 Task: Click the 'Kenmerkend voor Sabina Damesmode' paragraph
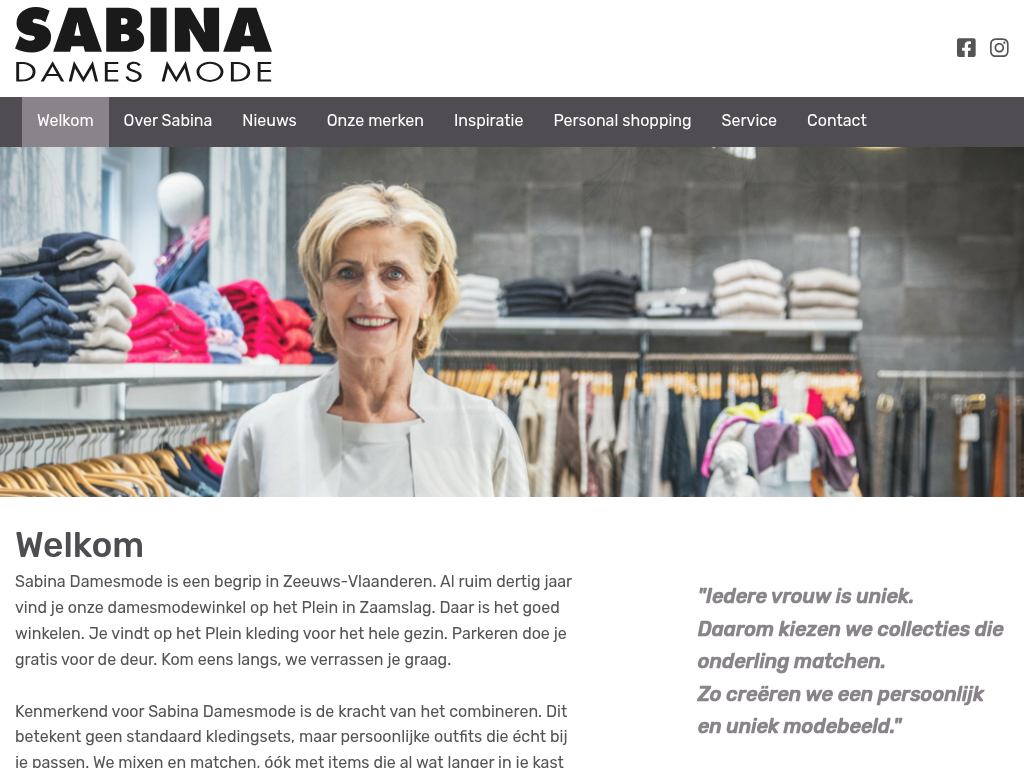[291, 736]
